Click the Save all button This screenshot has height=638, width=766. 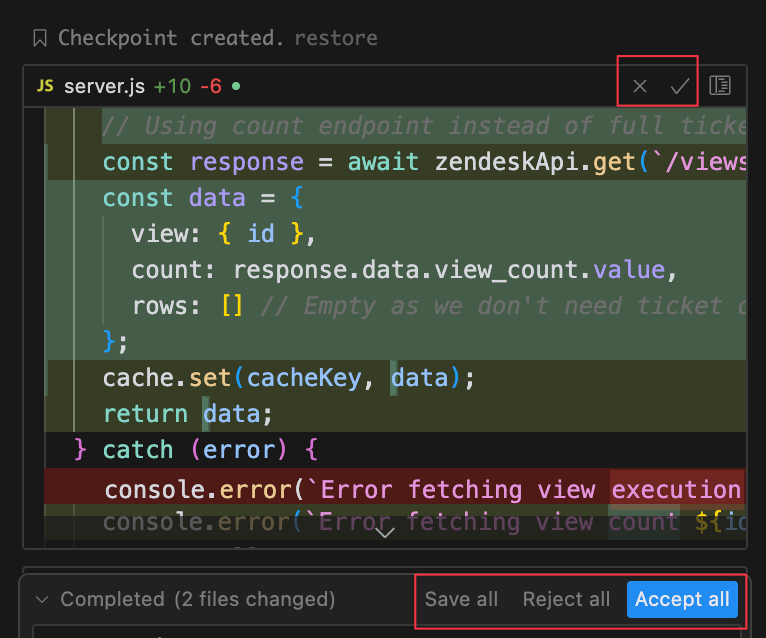[x=461, y=599]
